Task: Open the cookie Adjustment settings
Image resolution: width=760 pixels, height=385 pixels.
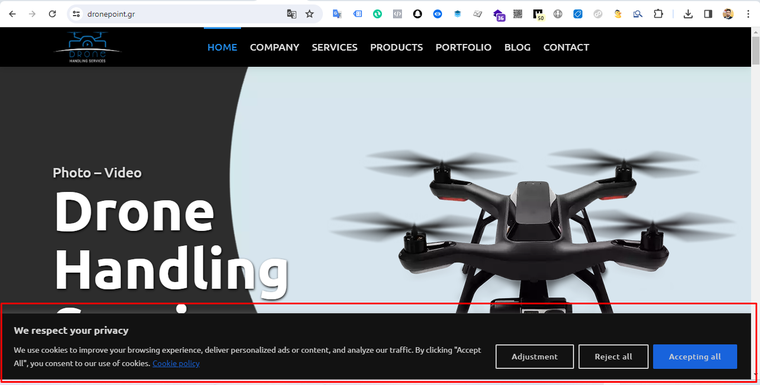Action: click(535, 356)
